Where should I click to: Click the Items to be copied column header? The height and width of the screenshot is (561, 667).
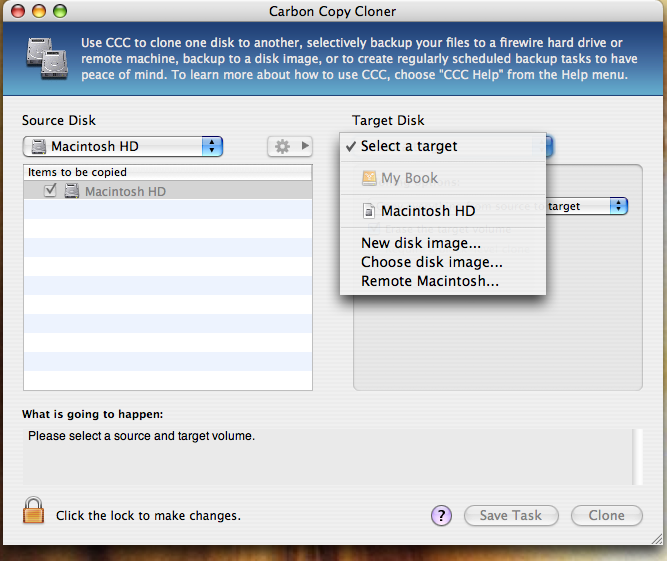click(x=168, y=172)
